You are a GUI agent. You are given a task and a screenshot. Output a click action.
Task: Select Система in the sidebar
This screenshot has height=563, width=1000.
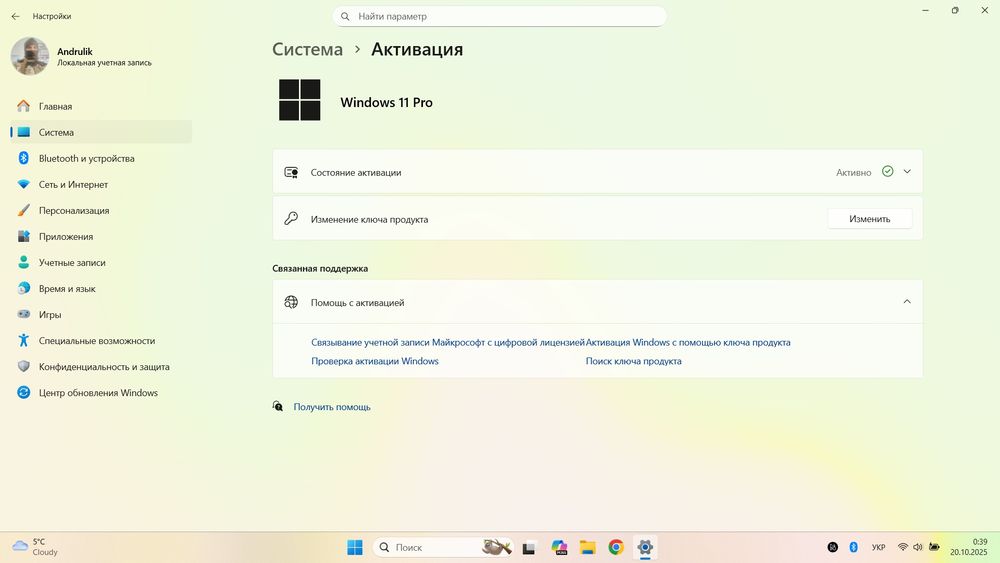[101, 132]
